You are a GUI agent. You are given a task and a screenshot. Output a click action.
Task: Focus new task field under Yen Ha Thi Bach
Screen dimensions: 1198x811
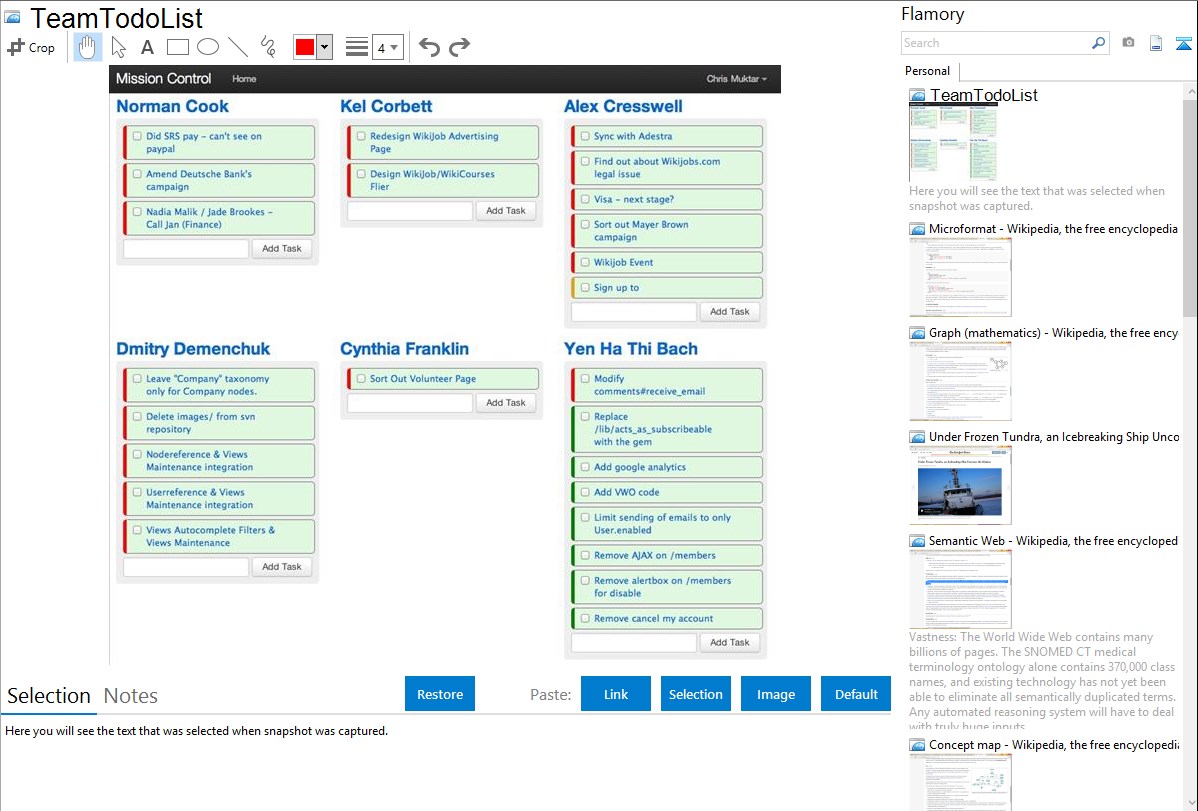pyautogui.click(x=634, y=643)
